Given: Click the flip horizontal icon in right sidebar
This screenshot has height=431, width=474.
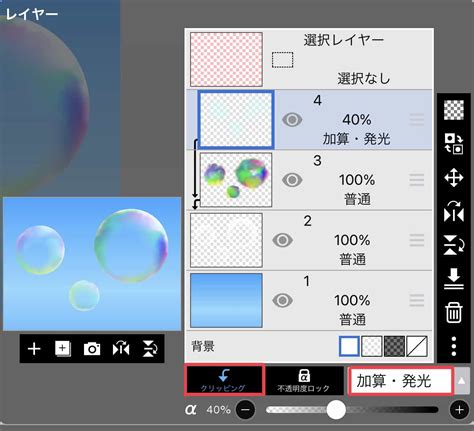Looking at the screenshot, I should tap(454, 211).
